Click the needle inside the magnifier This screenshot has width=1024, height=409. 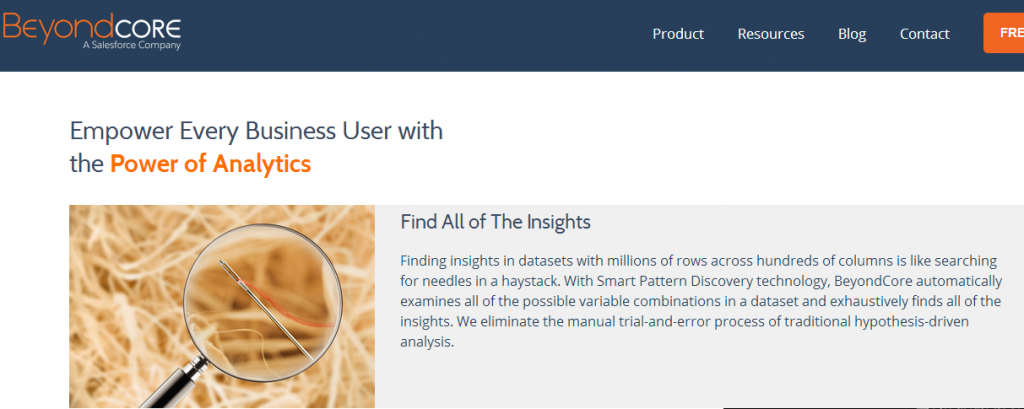pyautogui.click(x=265, y=310)
